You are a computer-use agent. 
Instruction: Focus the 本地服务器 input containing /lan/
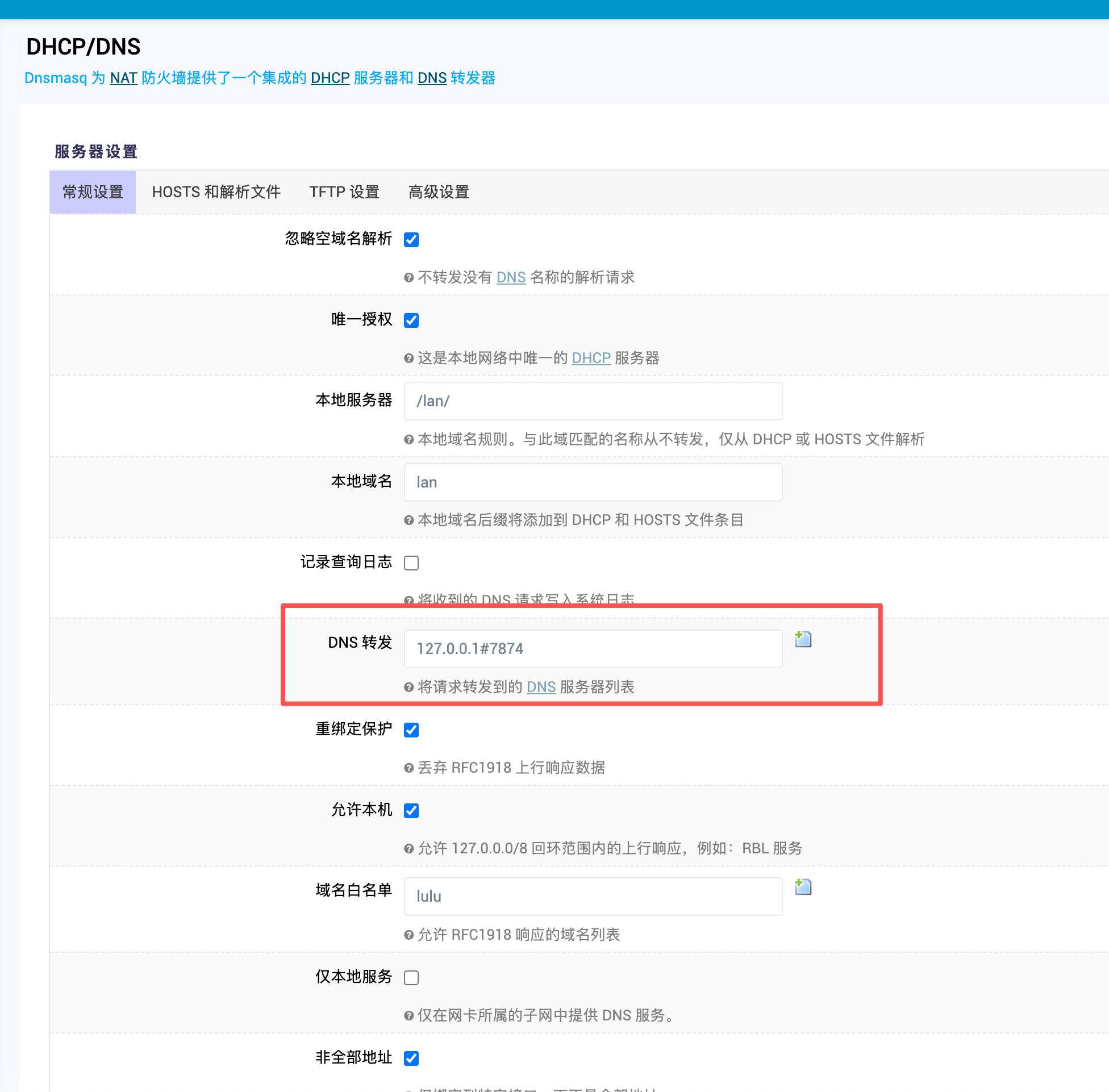593,401
